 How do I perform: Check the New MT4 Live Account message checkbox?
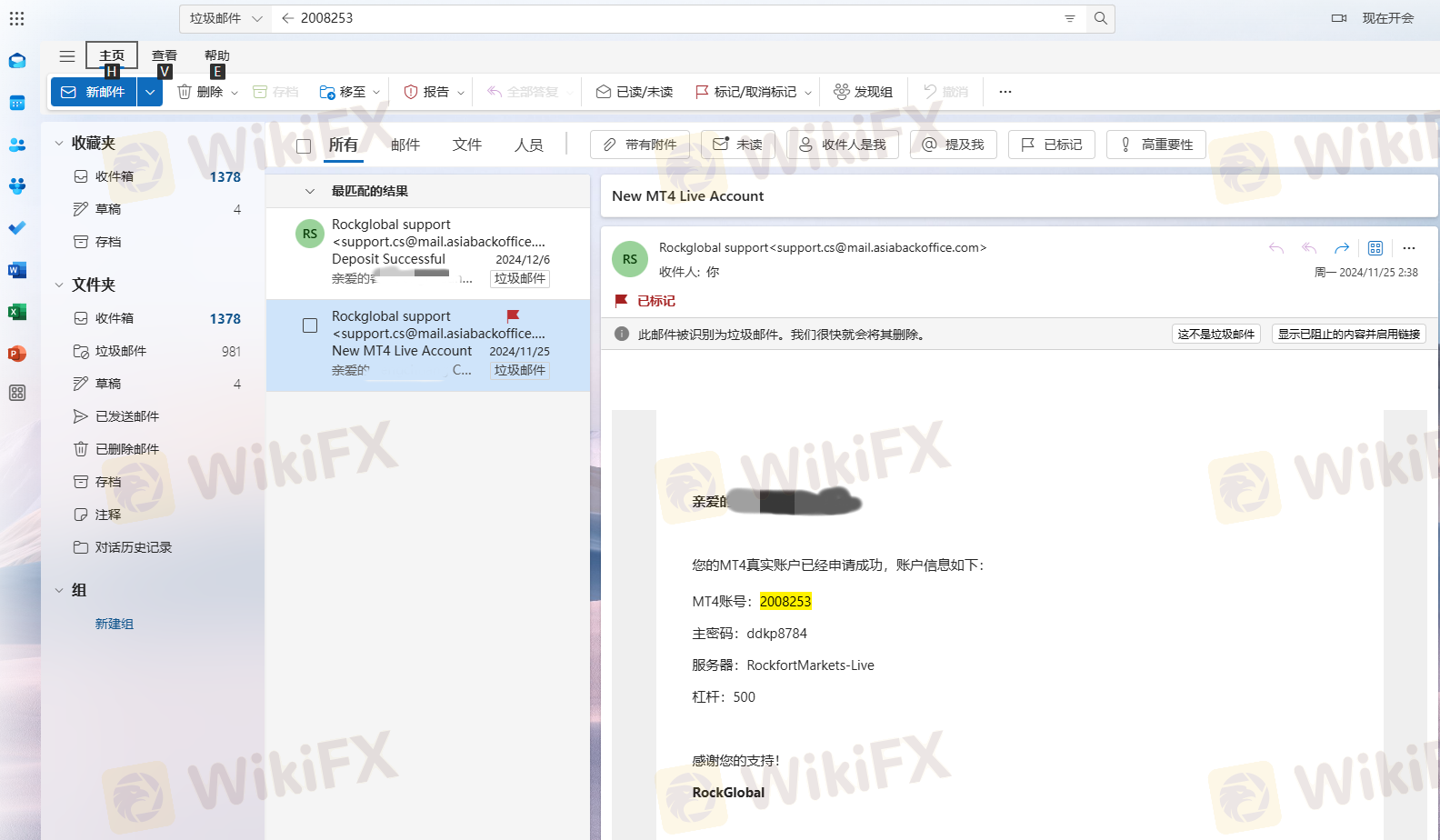[310, 325]
